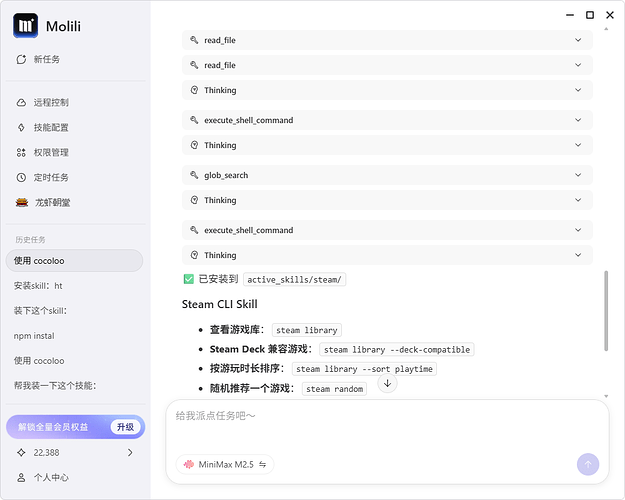Click the Steam CLI Skill heading
625x500 pixels.
tap(220, 304)
